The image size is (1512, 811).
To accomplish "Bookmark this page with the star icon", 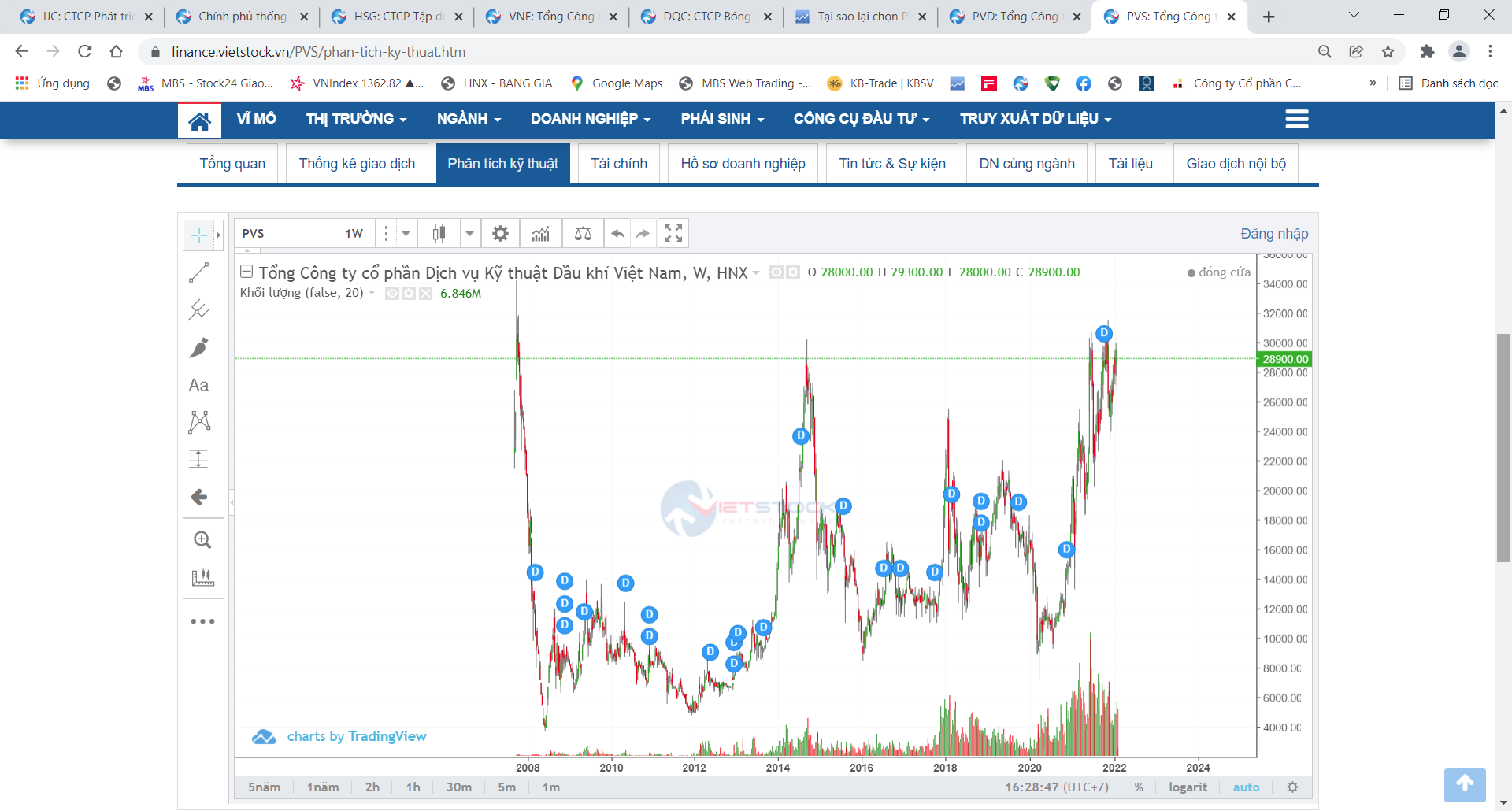I will [x=1388, y=52].
